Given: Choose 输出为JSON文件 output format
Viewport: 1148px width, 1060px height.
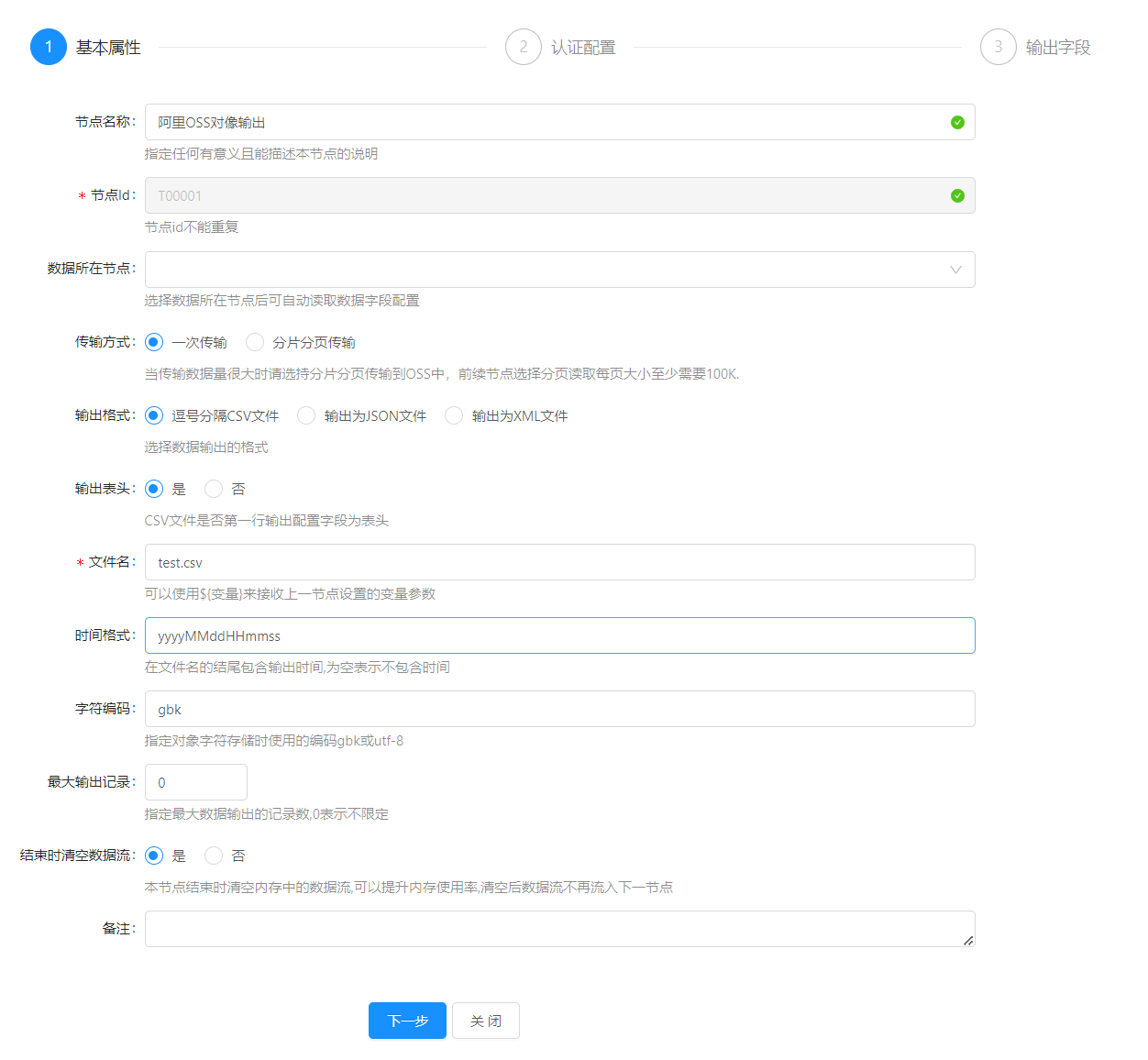Looking at the screenshot, I should click(307, 415).
